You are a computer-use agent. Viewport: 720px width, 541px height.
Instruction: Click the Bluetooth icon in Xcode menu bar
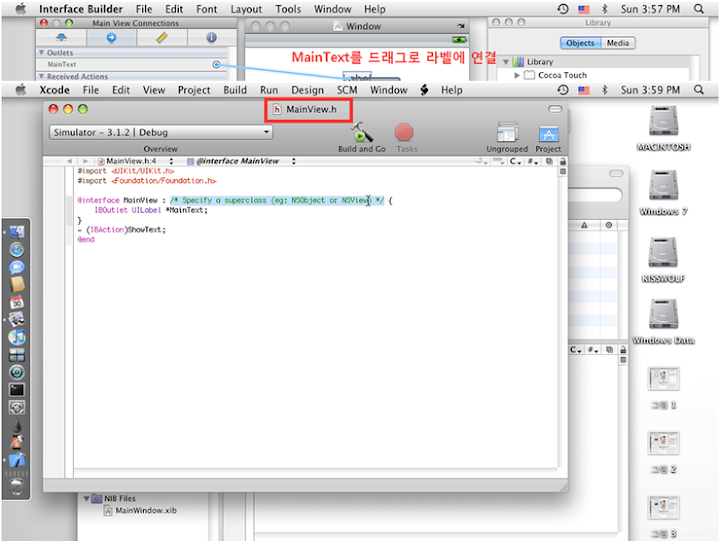(x=605, y=90)
